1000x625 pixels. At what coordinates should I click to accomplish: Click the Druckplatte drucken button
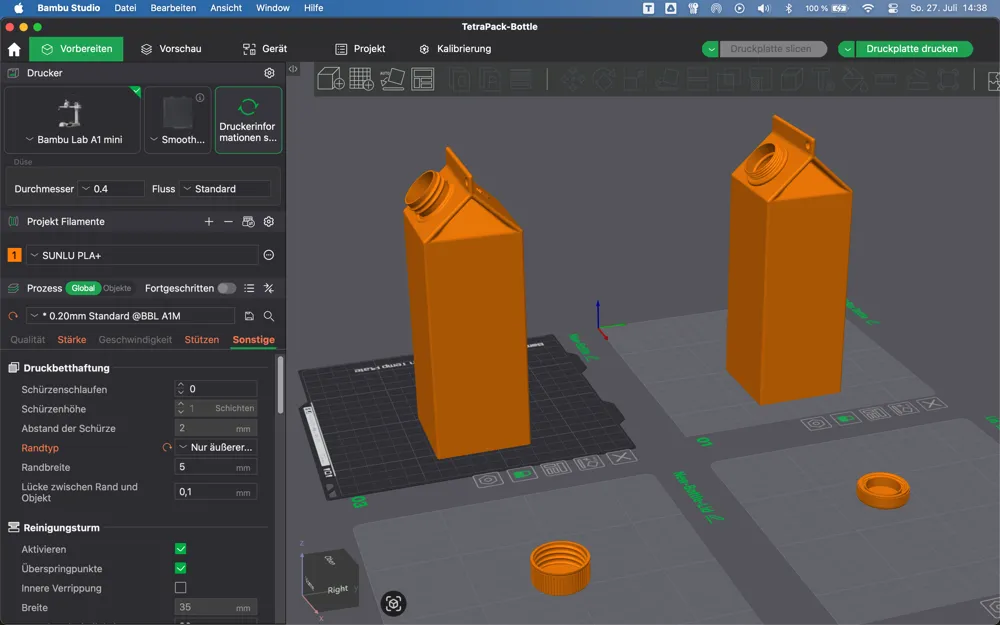click(x=912, y=49)
